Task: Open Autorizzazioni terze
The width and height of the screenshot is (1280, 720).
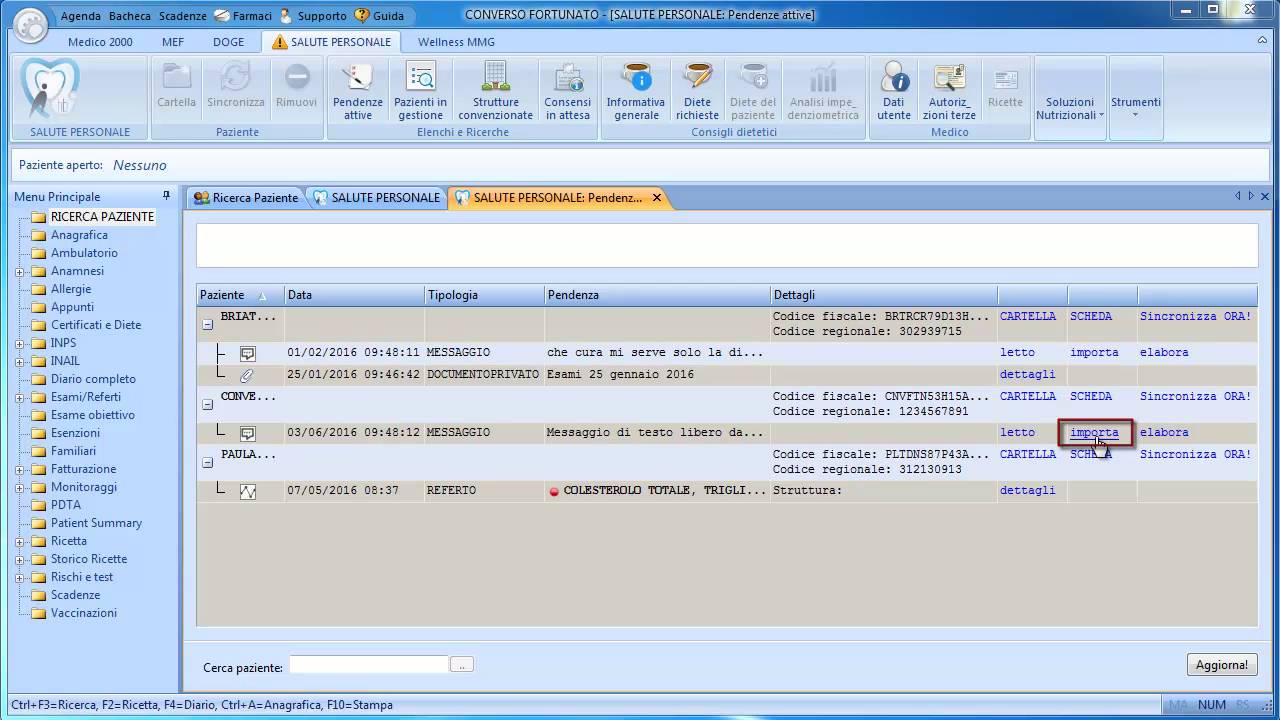Action: pyautogui.click(x=949, y=92)
